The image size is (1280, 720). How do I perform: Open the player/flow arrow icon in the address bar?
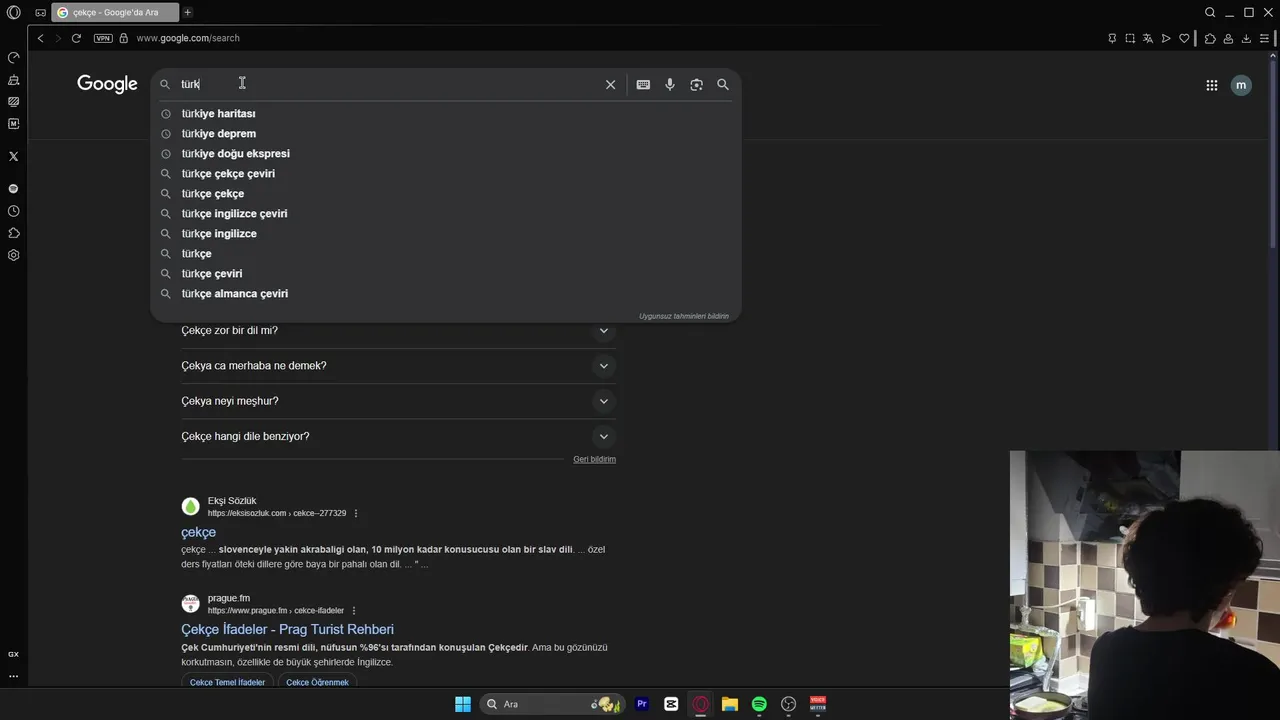pyautogui.click(x=1166, y=38)
